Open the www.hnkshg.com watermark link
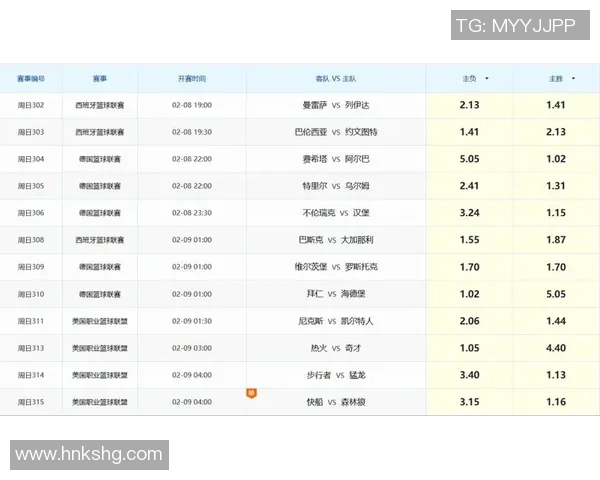The width and height of the screenshot is (600, 480). (89, 454)
